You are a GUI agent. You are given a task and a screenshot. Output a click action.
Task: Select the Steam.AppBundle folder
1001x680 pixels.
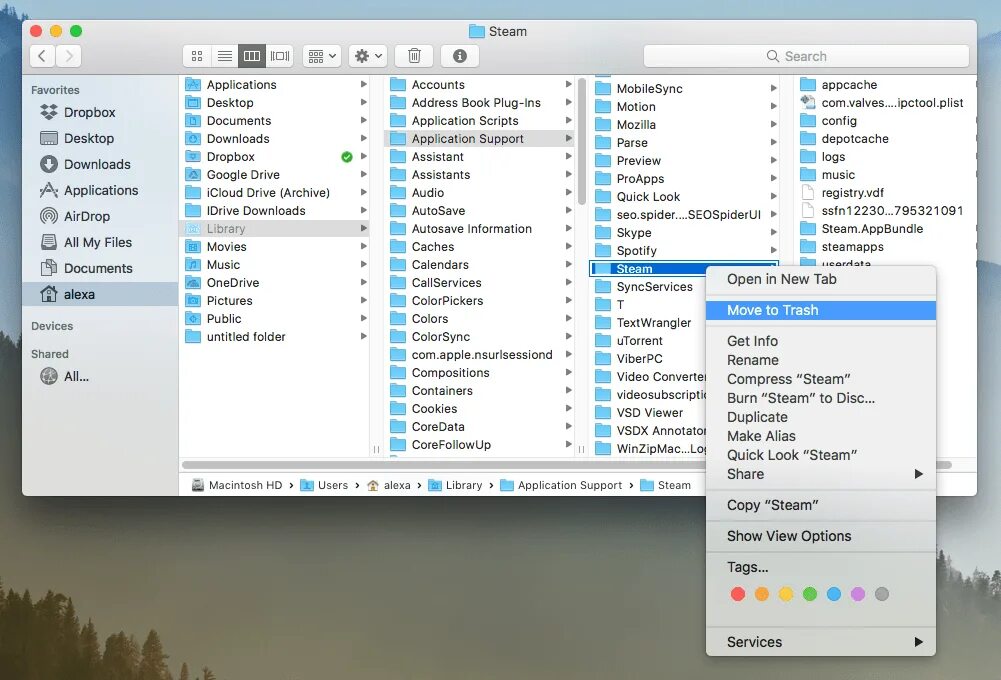click(886, 229)
